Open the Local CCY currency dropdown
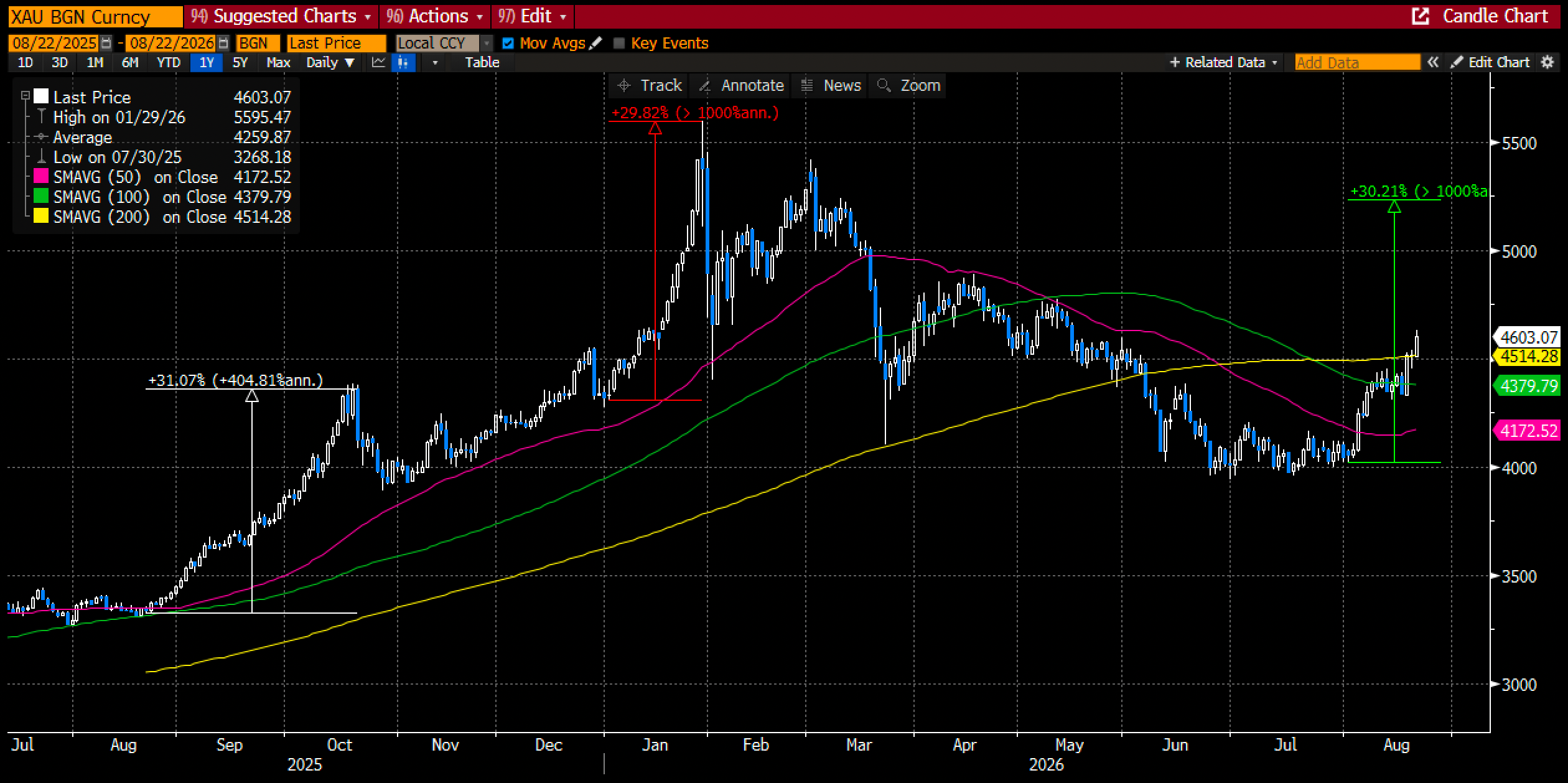 pos(443,43)
